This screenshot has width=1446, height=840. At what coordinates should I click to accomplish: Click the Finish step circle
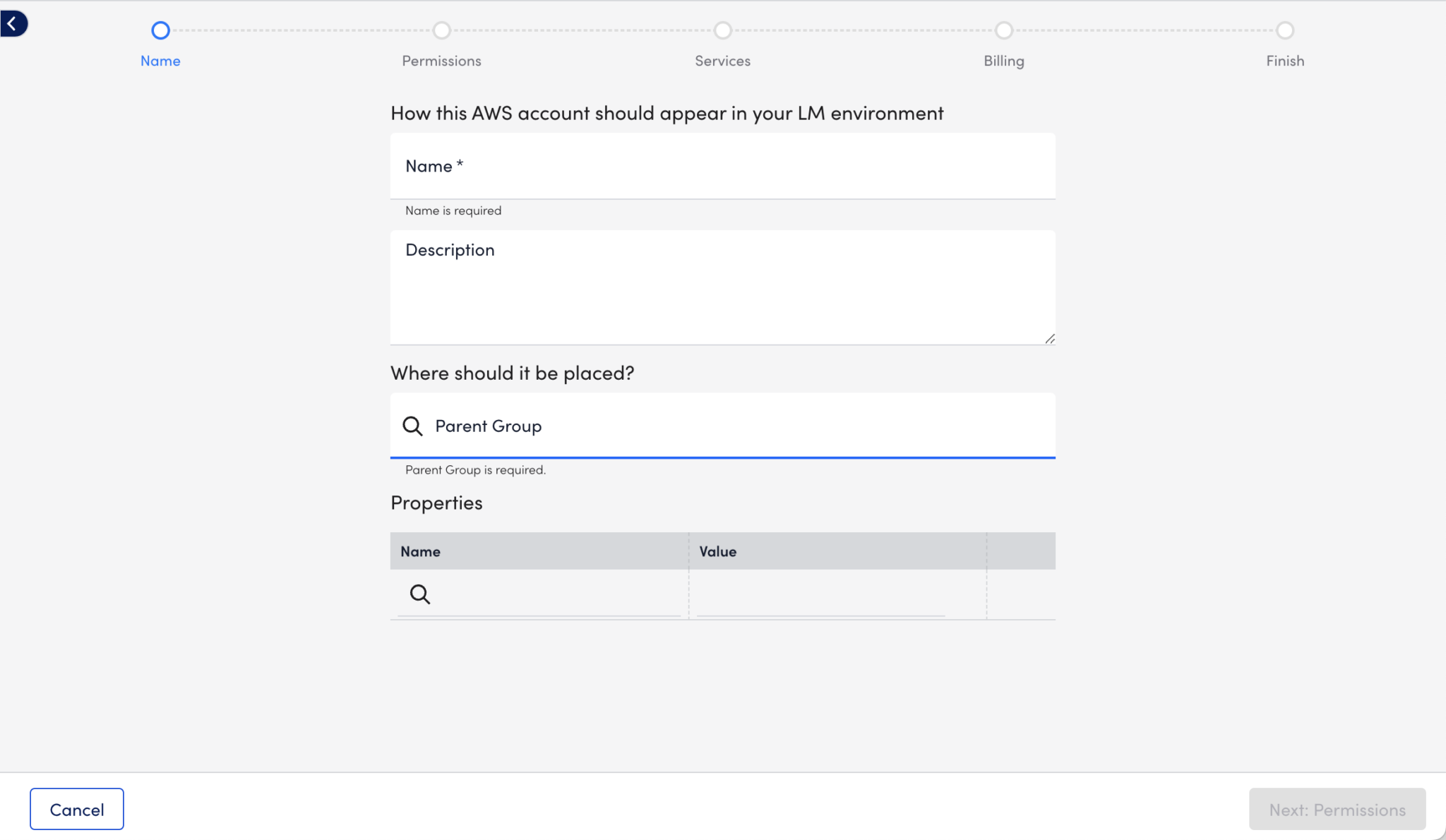(1284, 30)
